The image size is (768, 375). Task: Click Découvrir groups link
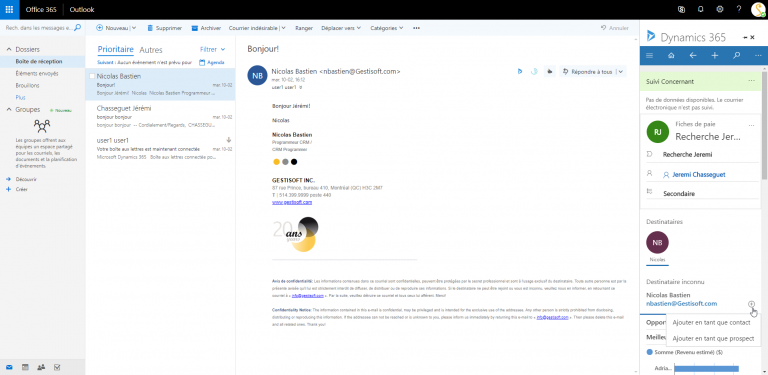click(26, 179)
